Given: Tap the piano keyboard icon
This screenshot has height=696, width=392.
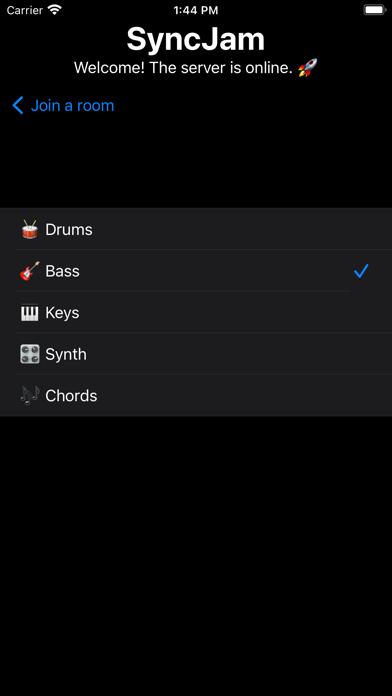Looking at the screenshot, I should pos(30,312).
